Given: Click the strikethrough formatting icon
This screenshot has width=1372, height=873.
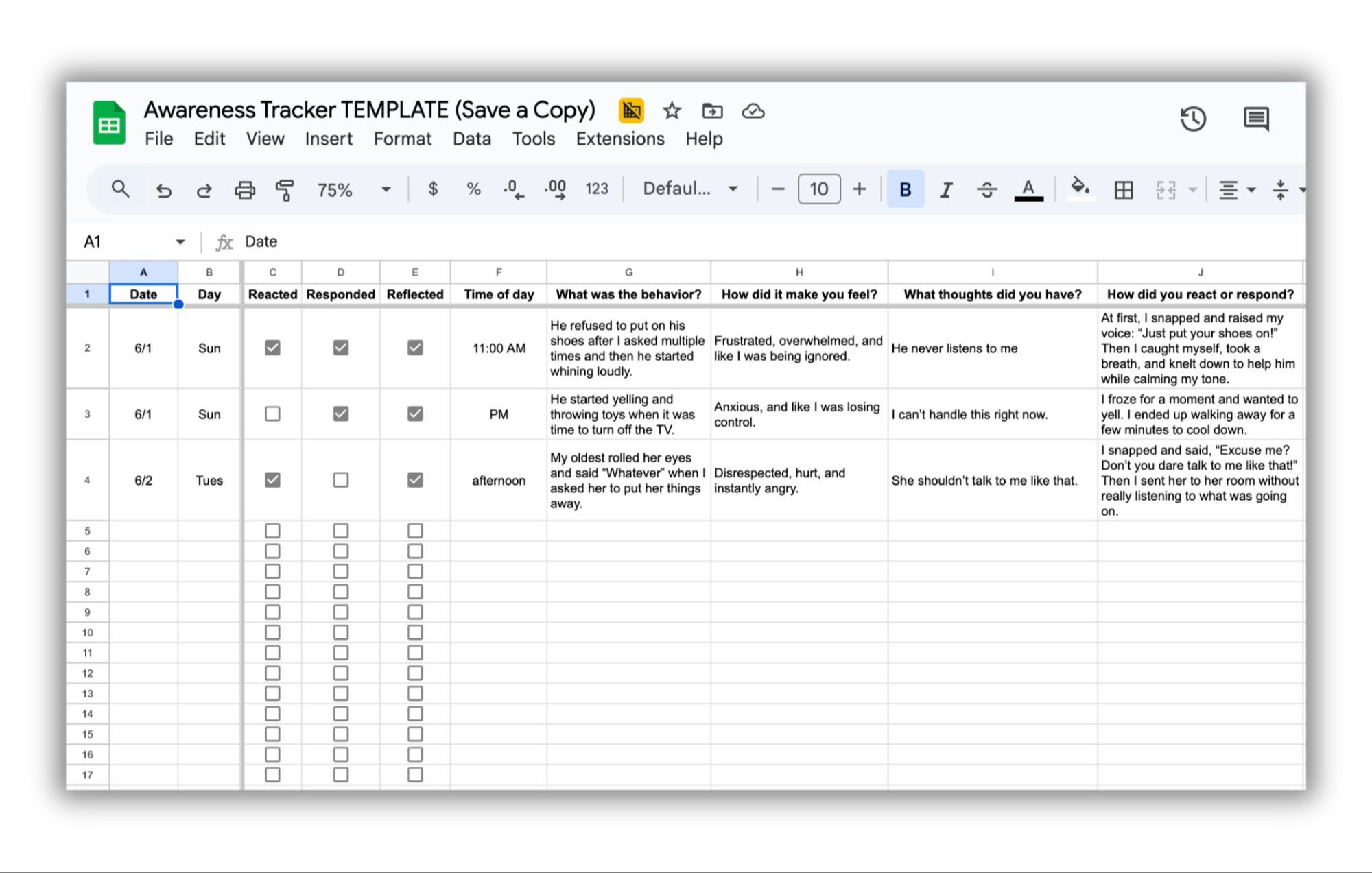Looking at the screenshot, I should pyautogui.click(x=986, y=189).
